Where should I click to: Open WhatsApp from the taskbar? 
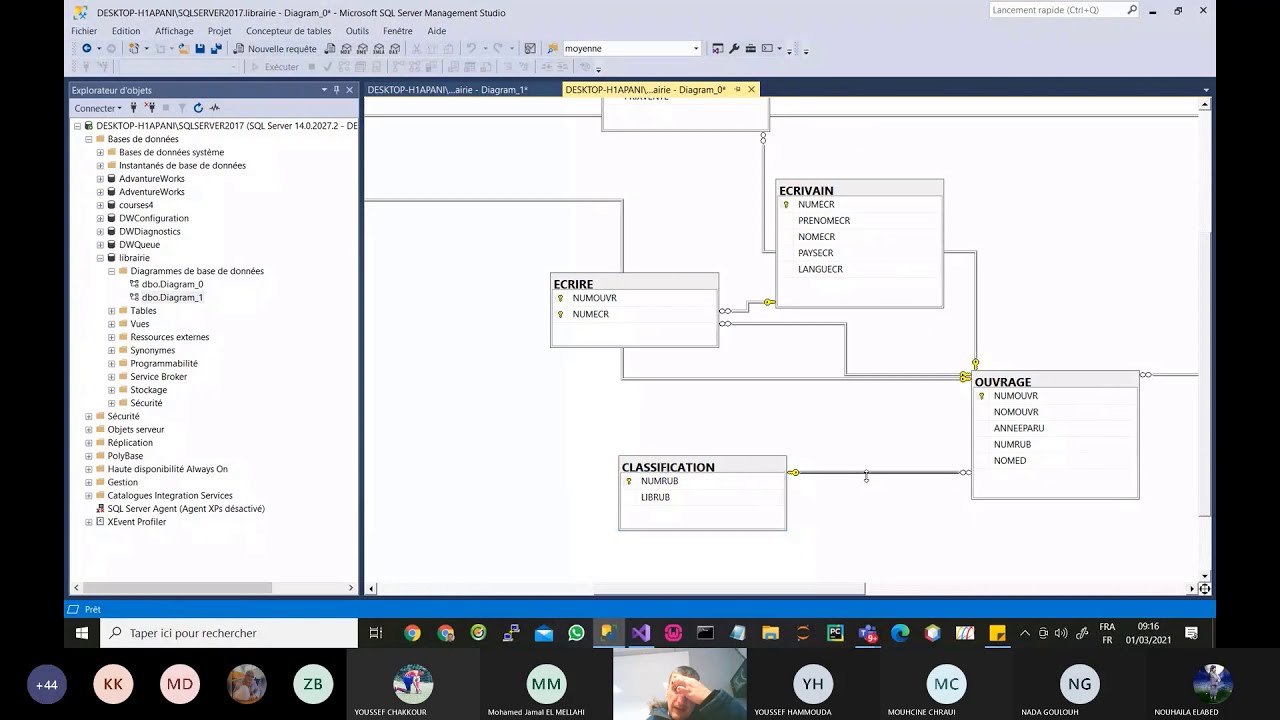[576, 633]
